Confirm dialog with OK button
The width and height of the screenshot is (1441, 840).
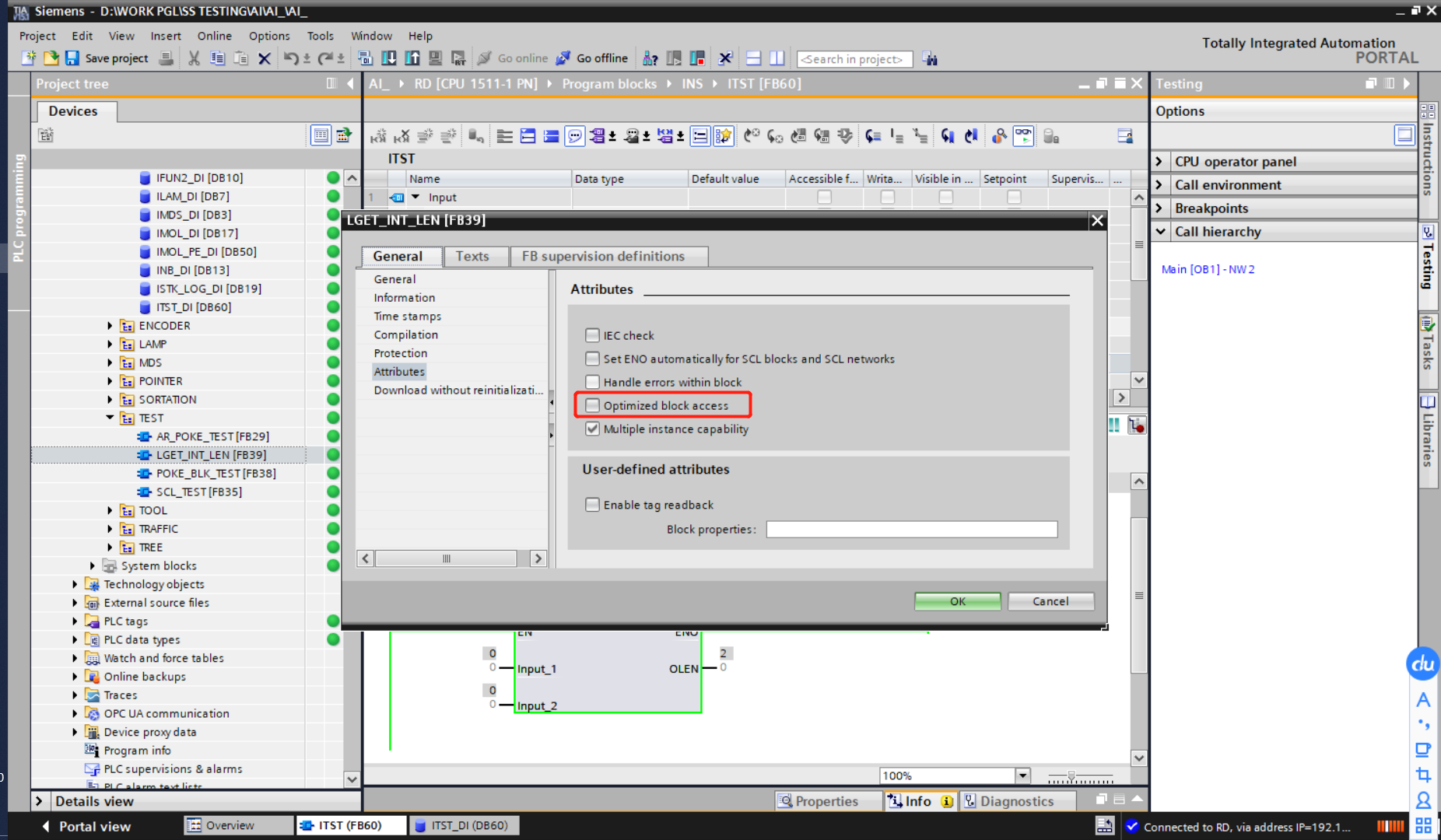(958, 601)
